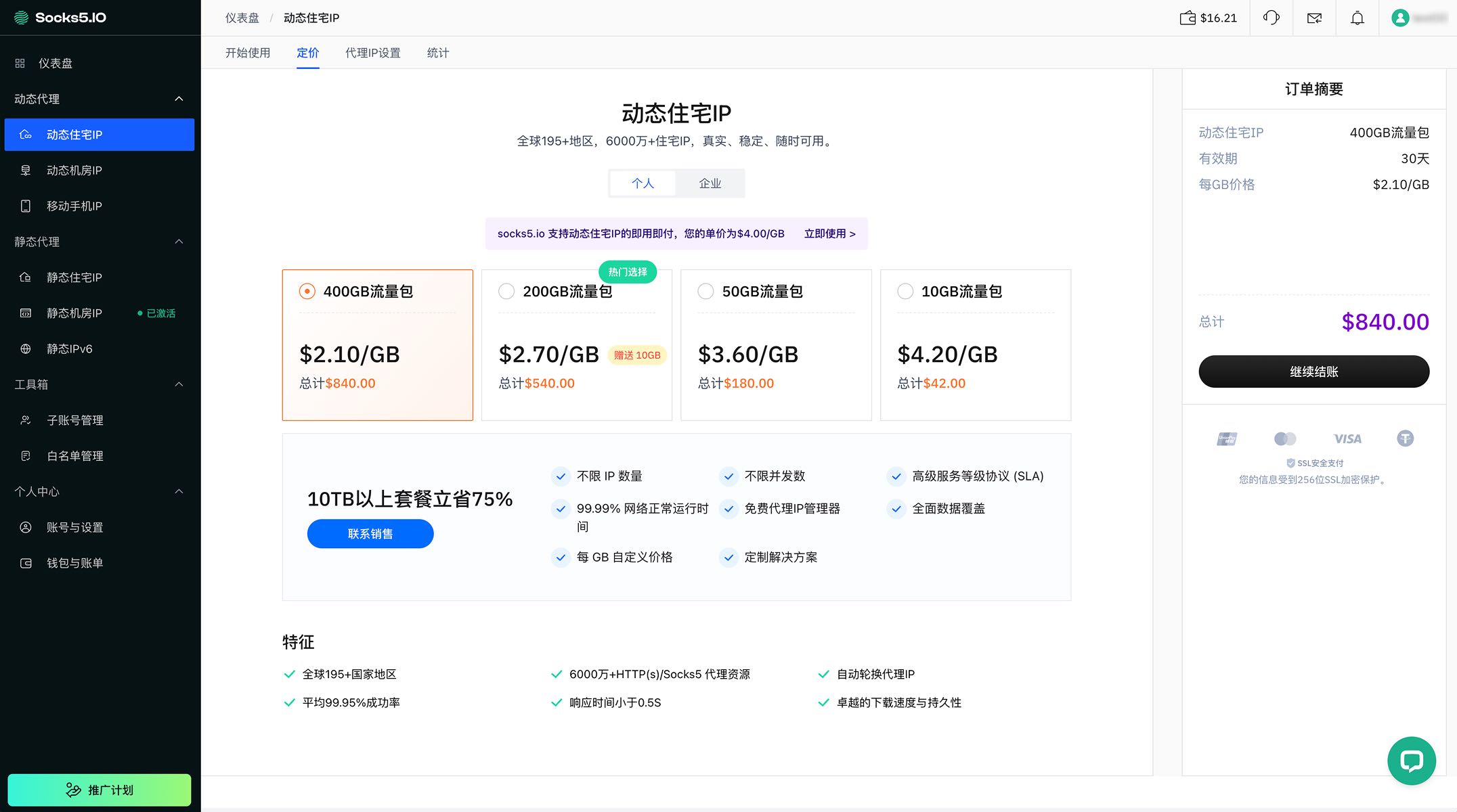The height and width of the screenshot is (812, 1457).
Task: Click the 立即使用 pay-as-you-go link
Action: [829, 233]
